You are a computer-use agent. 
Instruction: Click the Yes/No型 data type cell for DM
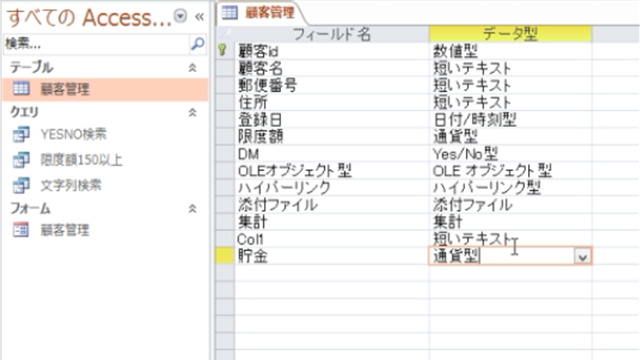[510, 154]
